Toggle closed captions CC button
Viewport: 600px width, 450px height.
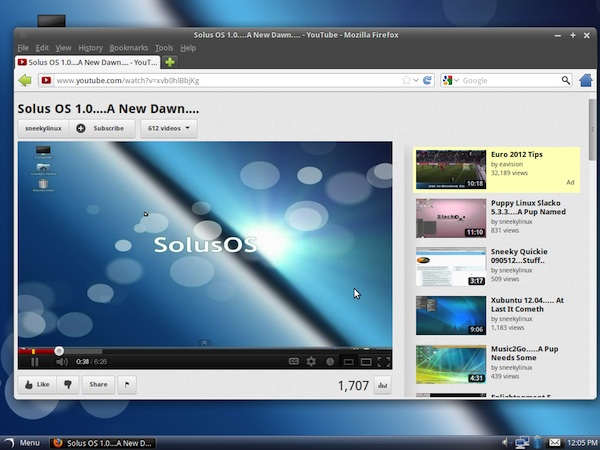[293, 361]
